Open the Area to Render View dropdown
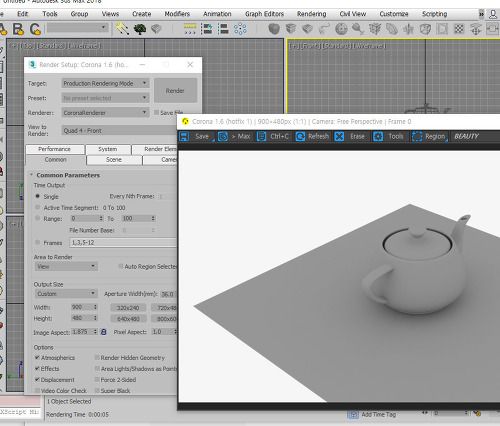This screenshot has height=426, width=500. (x=66, y=266)
